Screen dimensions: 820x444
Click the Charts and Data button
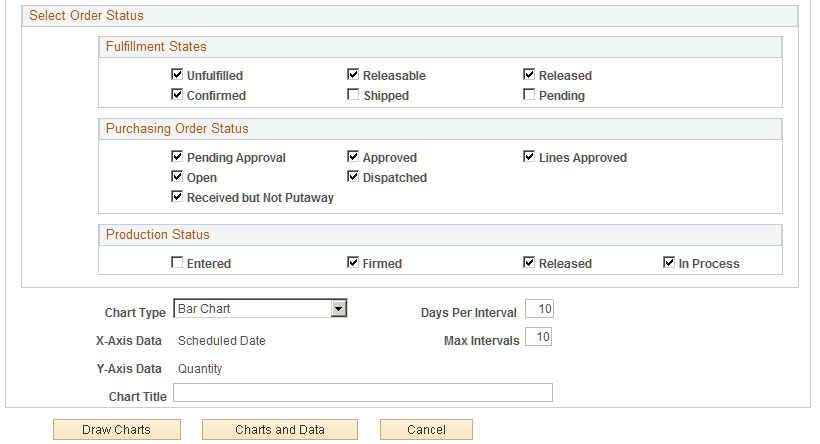(280, 430)
